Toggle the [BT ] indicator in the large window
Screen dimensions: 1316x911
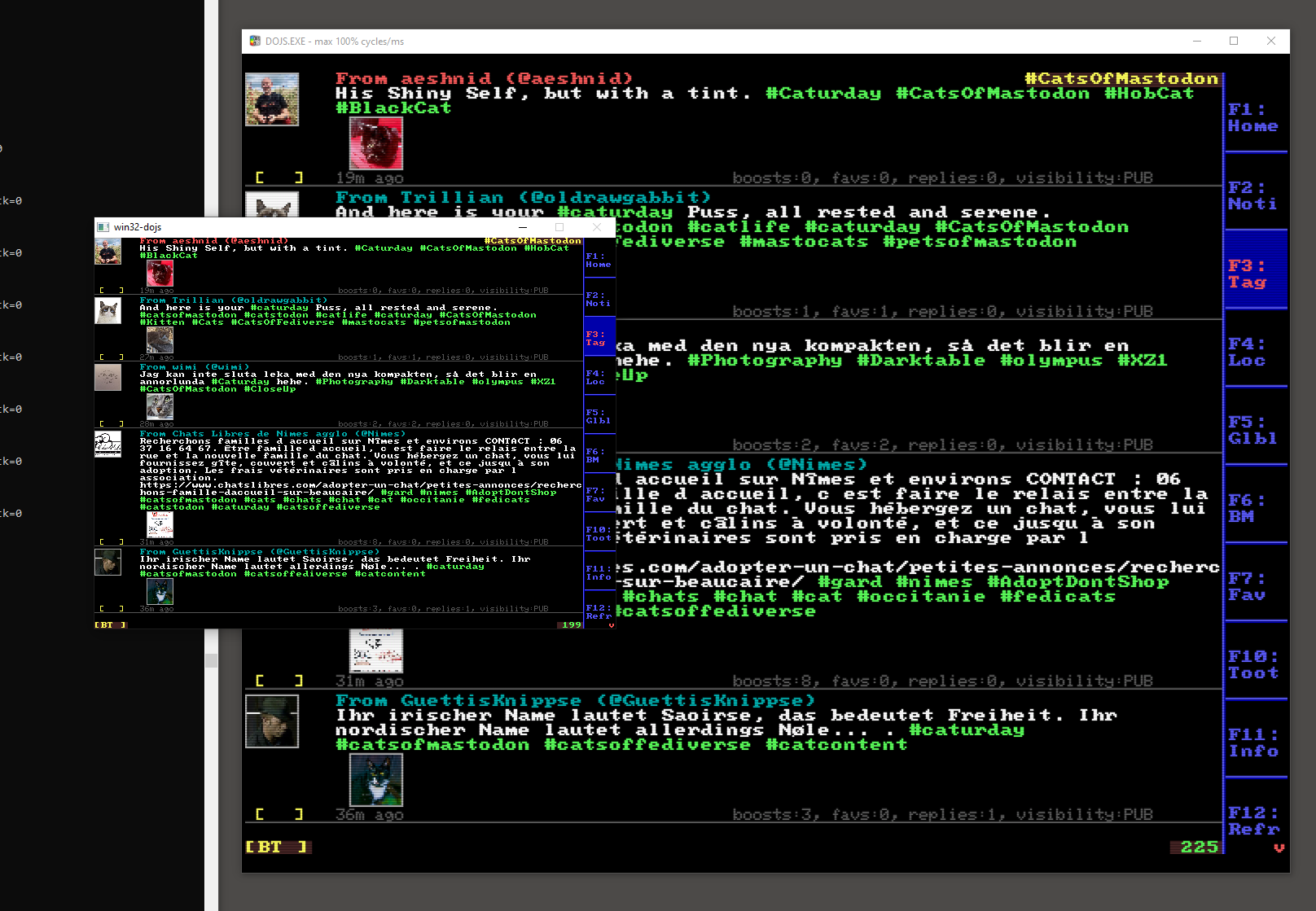pos(277,847)
